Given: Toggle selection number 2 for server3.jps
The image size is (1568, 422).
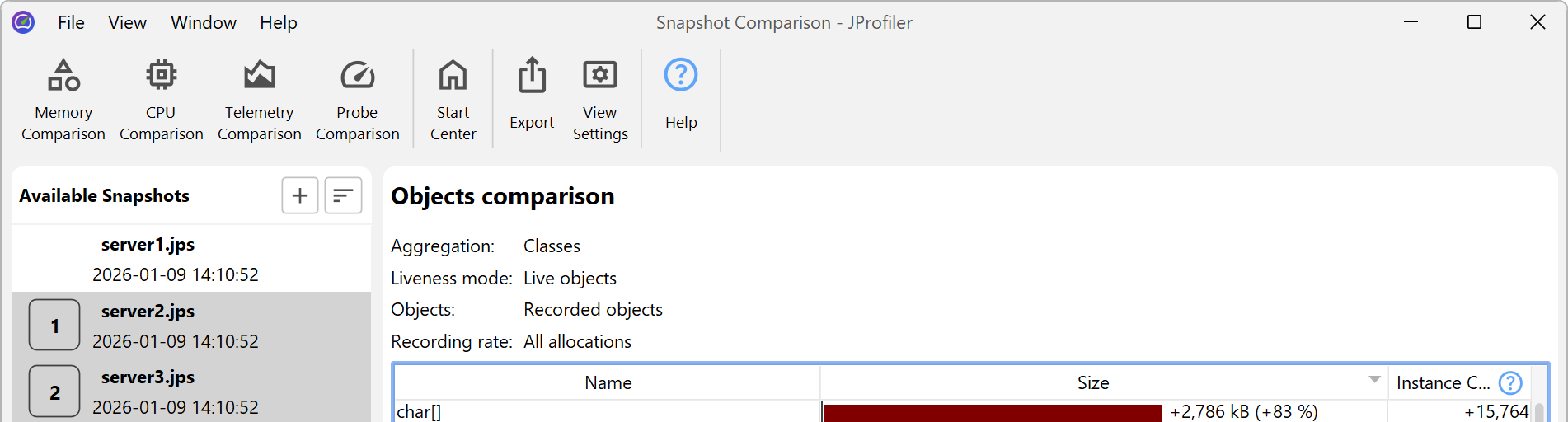Looking at the screenshot, I should (54, 392).
